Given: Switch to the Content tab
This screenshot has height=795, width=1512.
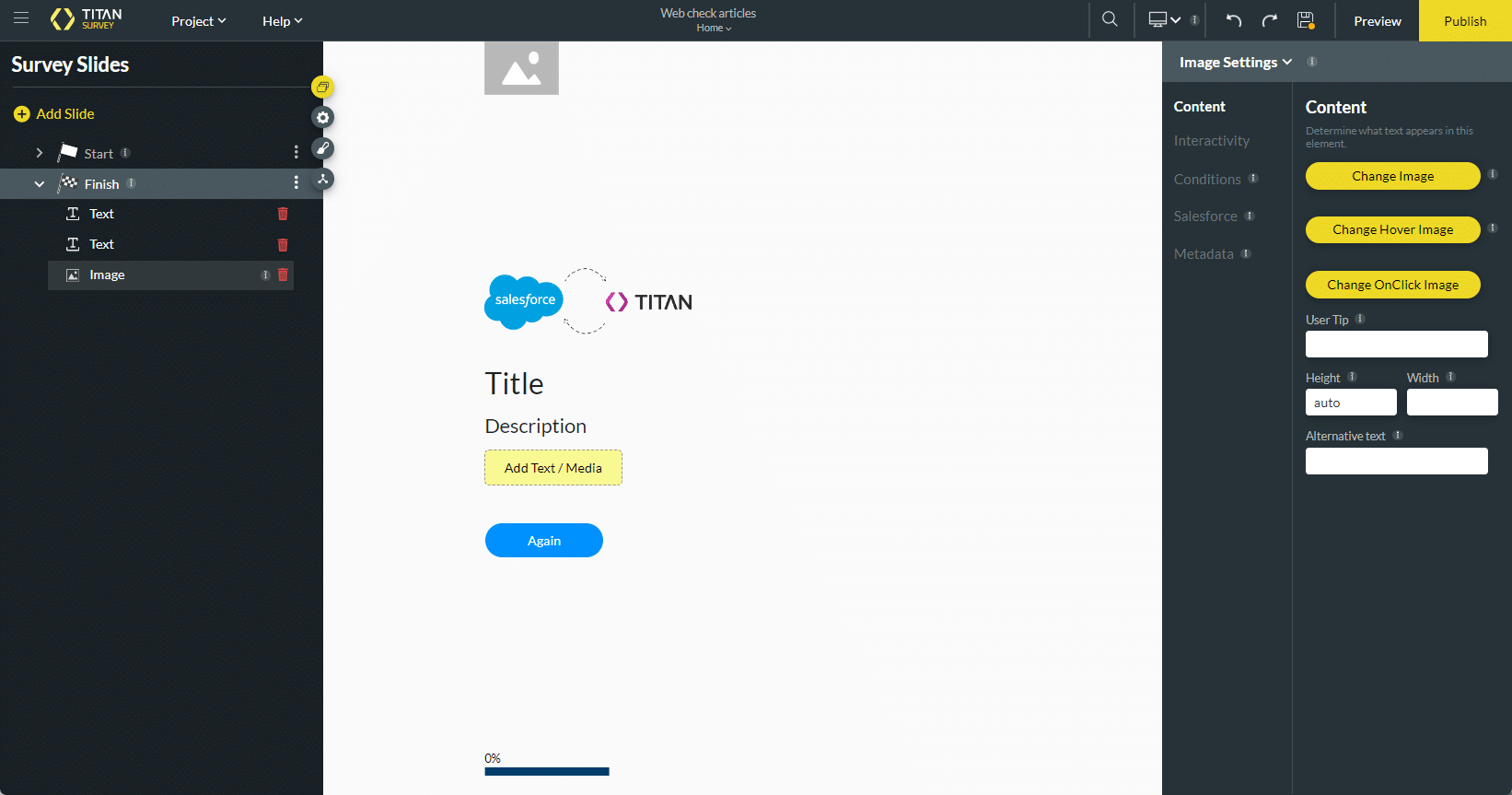Looking at the screenshot, I should pos(1199,107).
